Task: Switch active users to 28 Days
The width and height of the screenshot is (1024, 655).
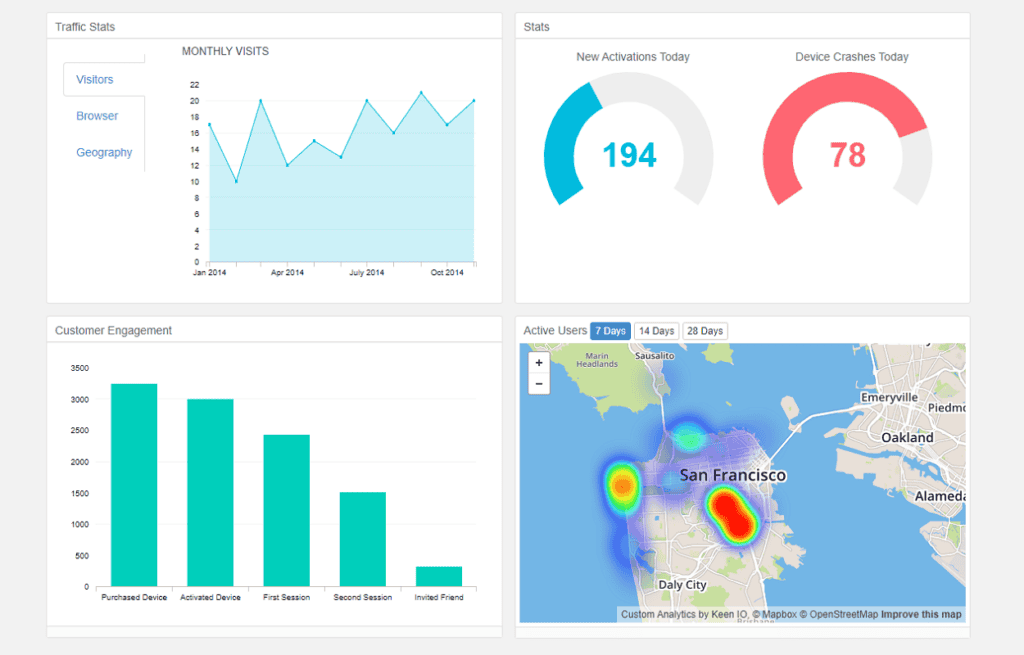Action: (x=705, y=331)
